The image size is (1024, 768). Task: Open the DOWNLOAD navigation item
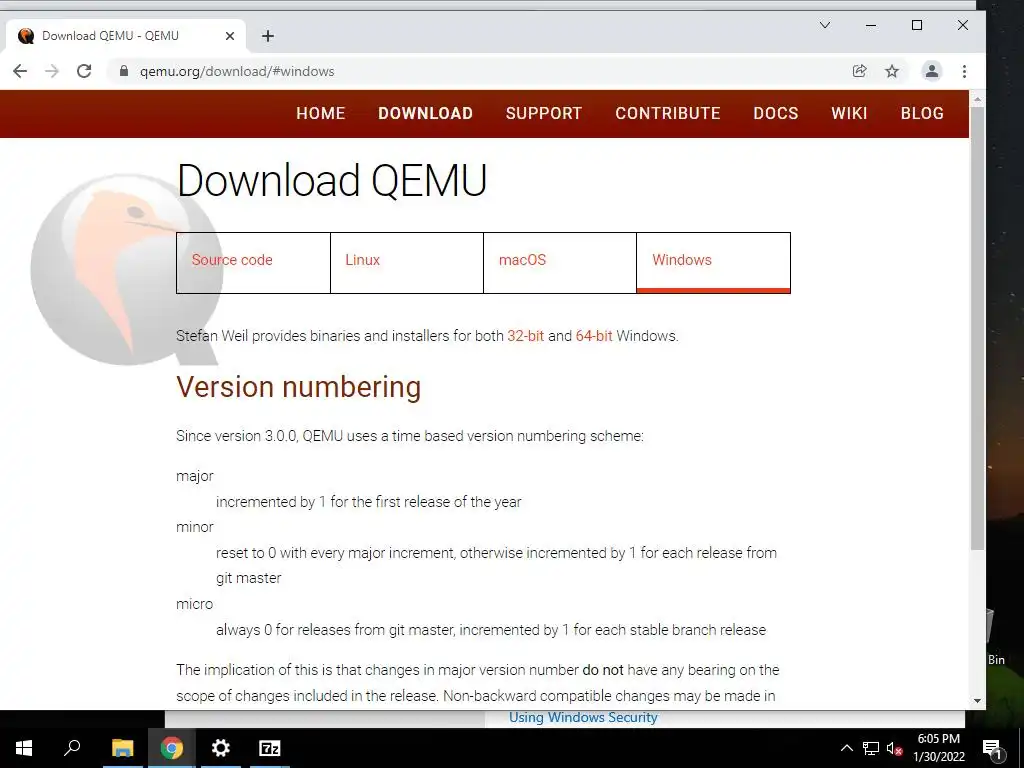[425, 113]
